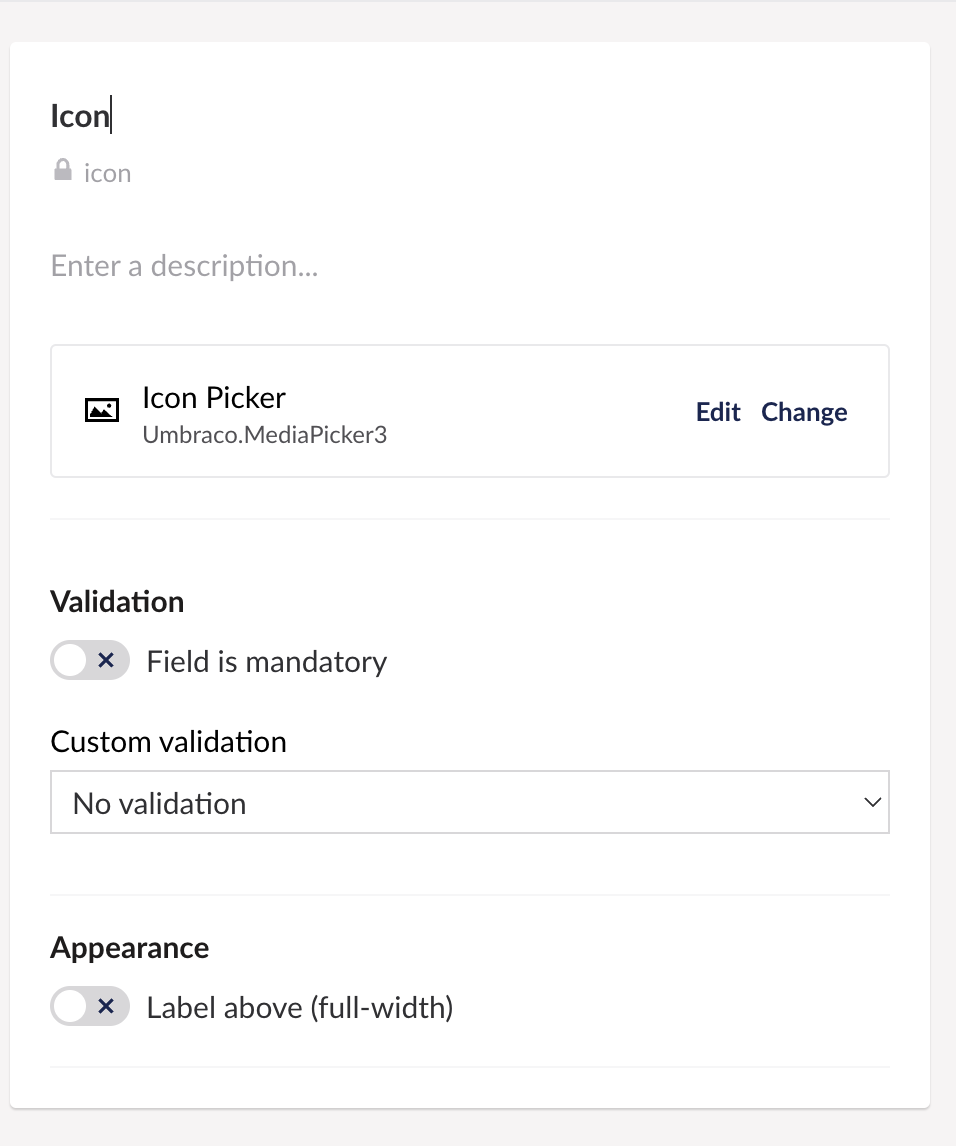Click the X mark inside the Label above switch
956x1146 pixels.
pos(106,1006)
